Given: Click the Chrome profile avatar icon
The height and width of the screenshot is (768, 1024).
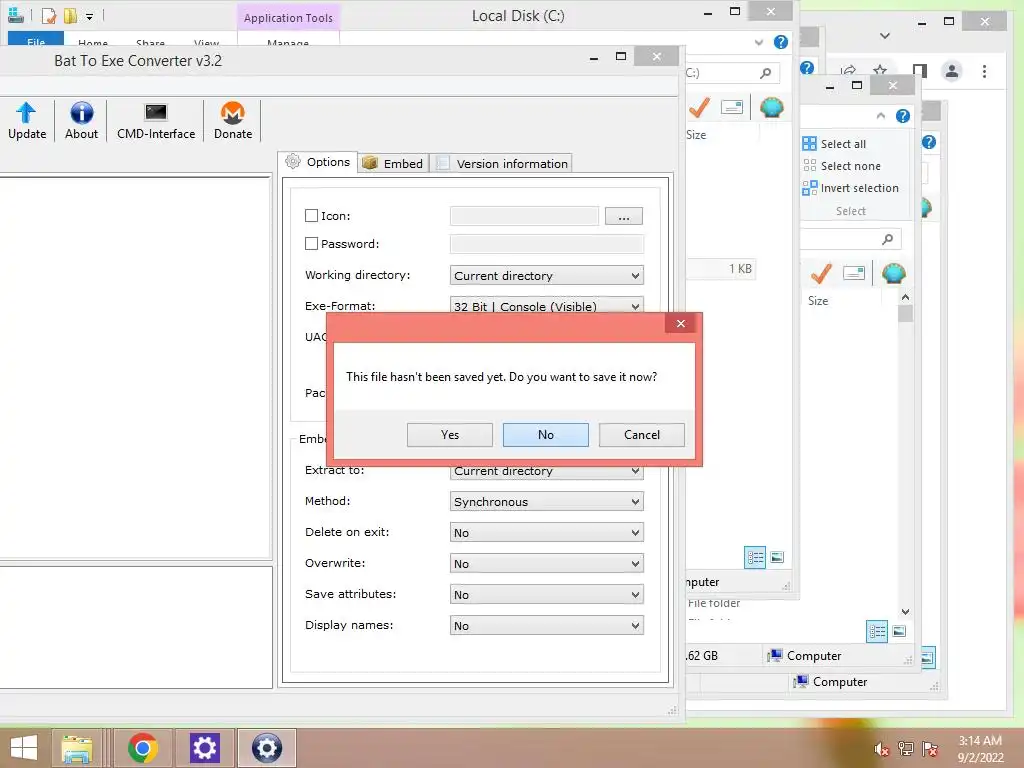Looking at the screenshot, I should point(952,71).
